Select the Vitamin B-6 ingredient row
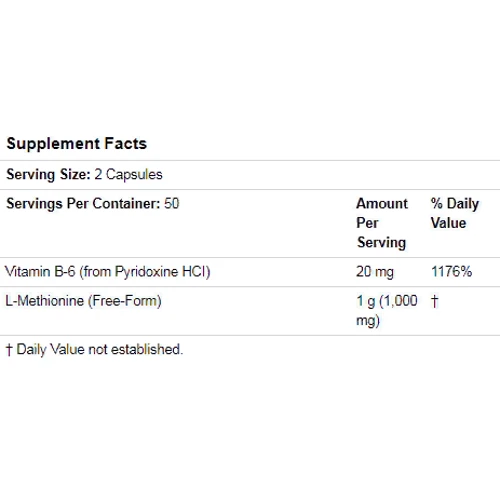 tap(250, 272)
